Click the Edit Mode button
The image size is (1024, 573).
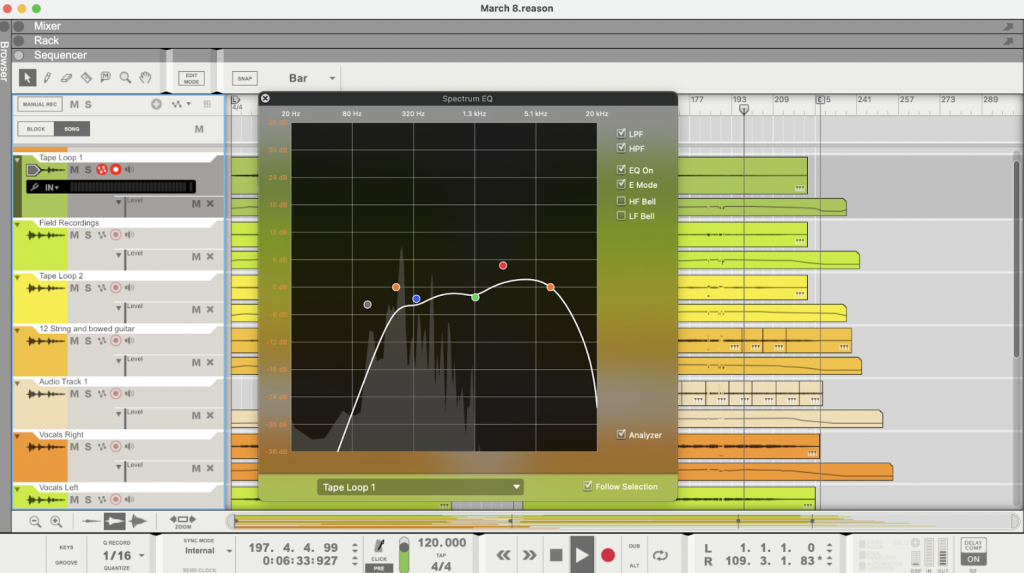coord(190,78)
